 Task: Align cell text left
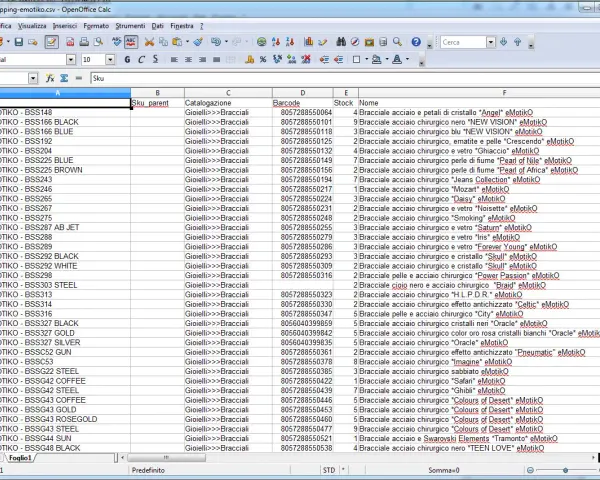174,59
